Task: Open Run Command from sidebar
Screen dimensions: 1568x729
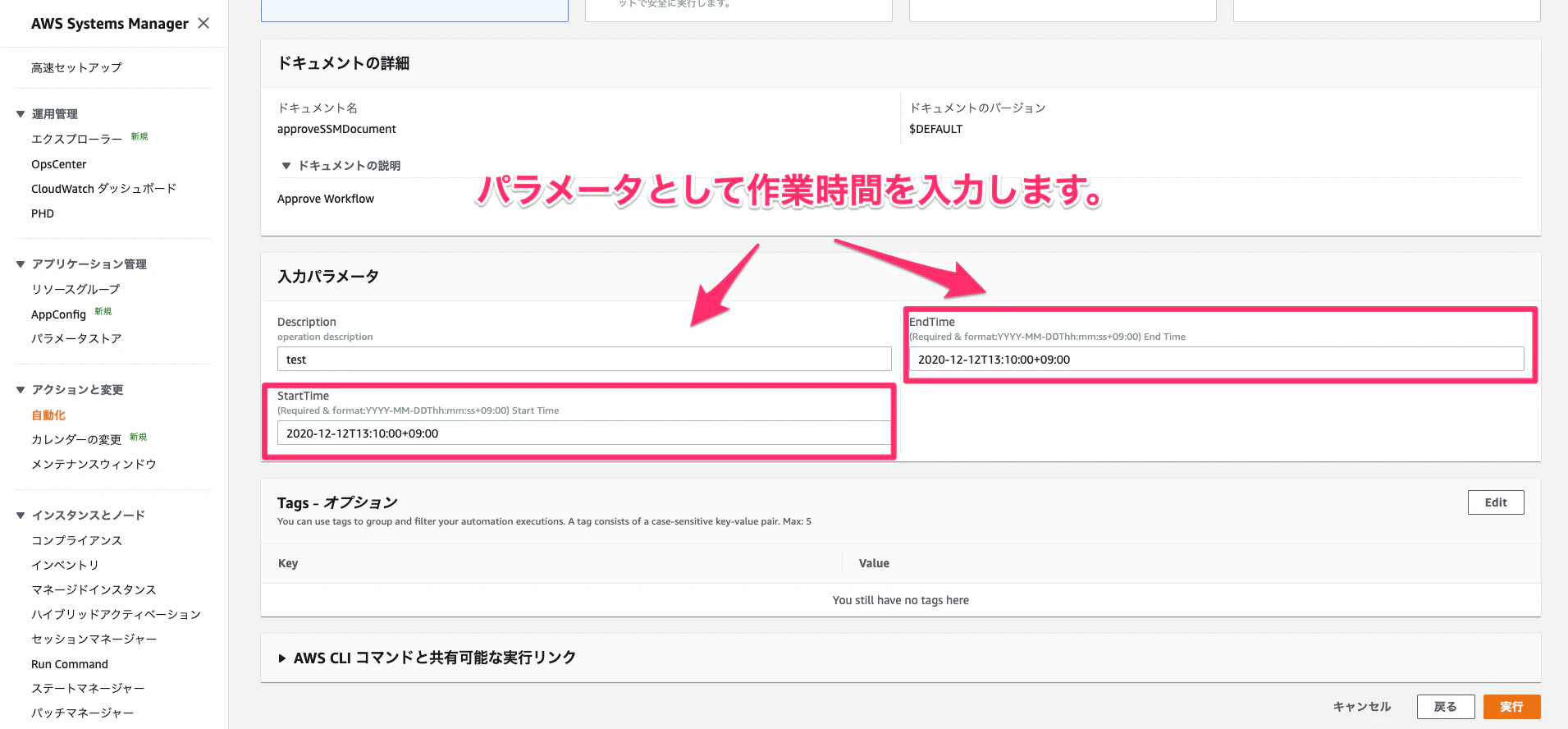Action: click(x=70, y=664)
